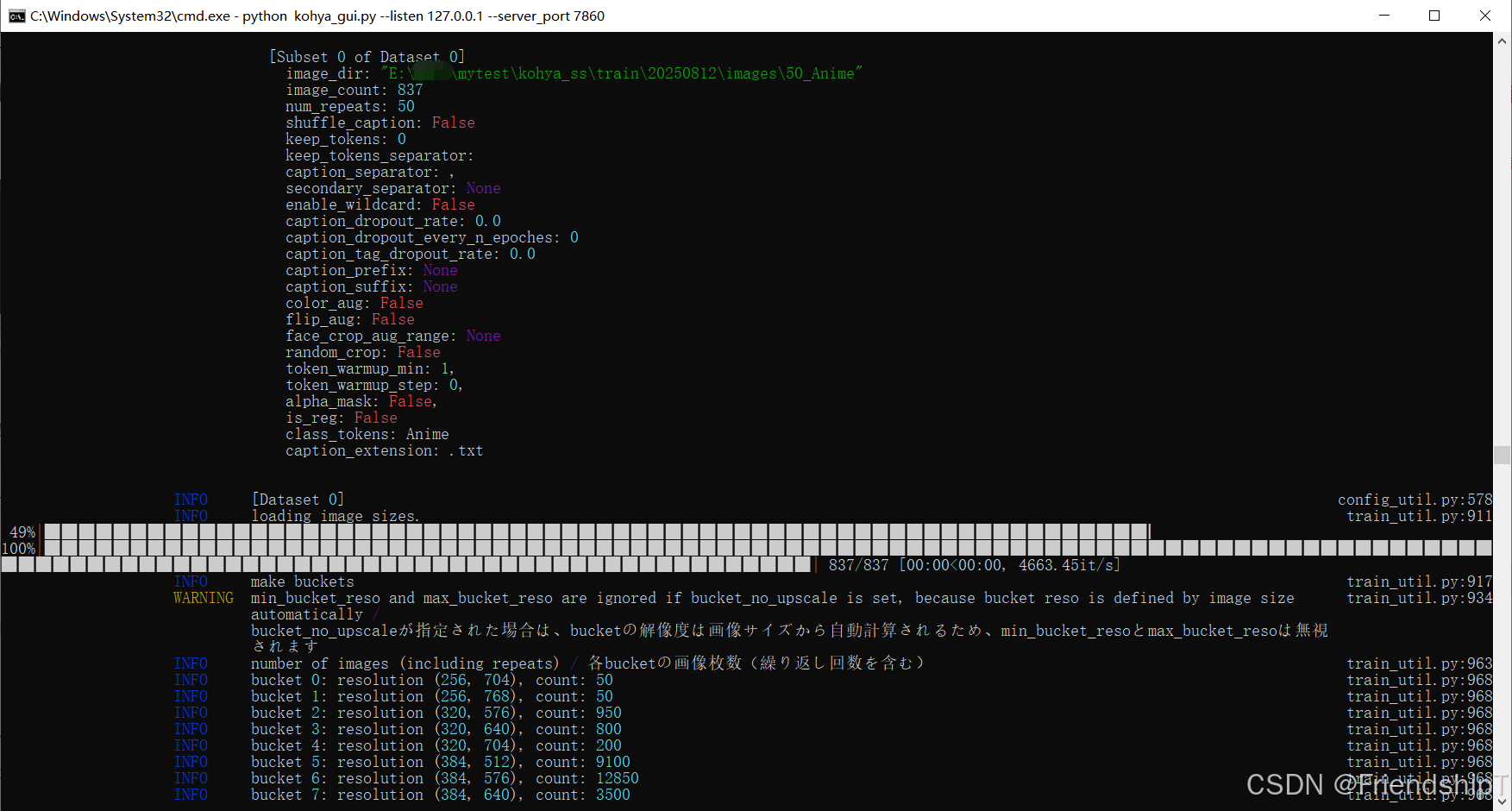
Task: Click the caption_extension .txt line
Action: [x=384, y=450]
